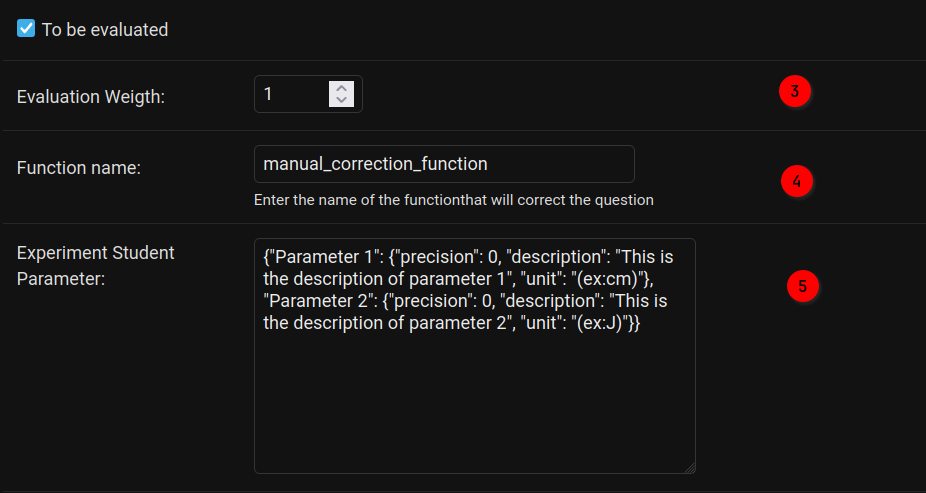This screenshot has width=926, height=493.
Task: Decrease Evaluation Weight with the down arrow
Action: pos(341,100)
